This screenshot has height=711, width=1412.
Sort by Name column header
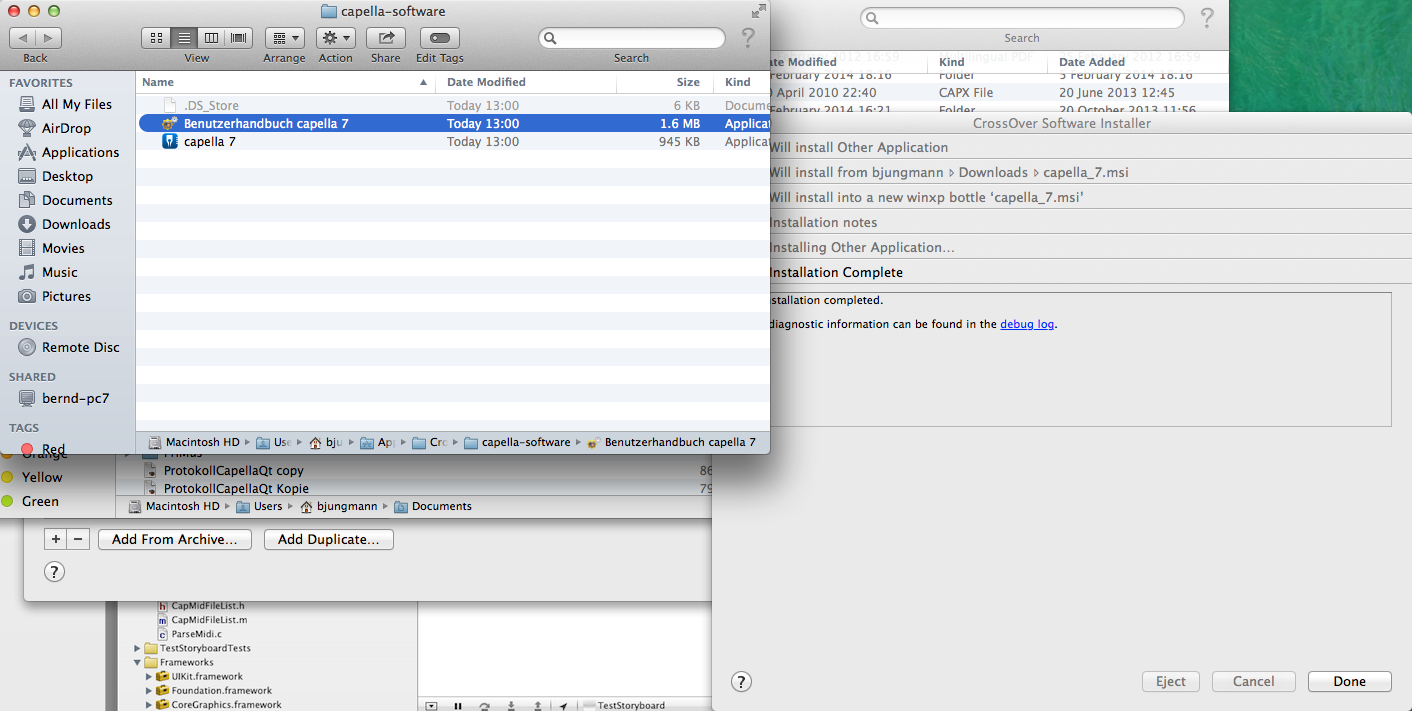286,82
